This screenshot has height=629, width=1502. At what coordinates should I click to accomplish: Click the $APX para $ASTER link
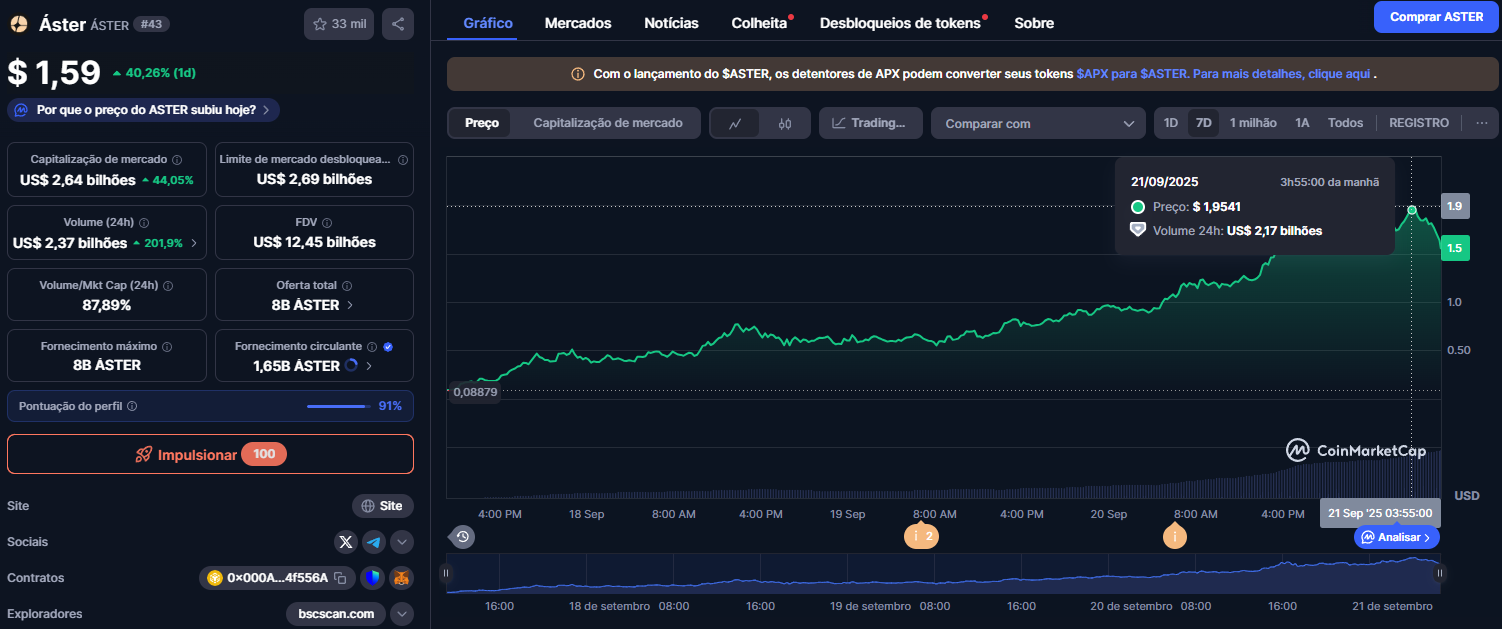1132,74
